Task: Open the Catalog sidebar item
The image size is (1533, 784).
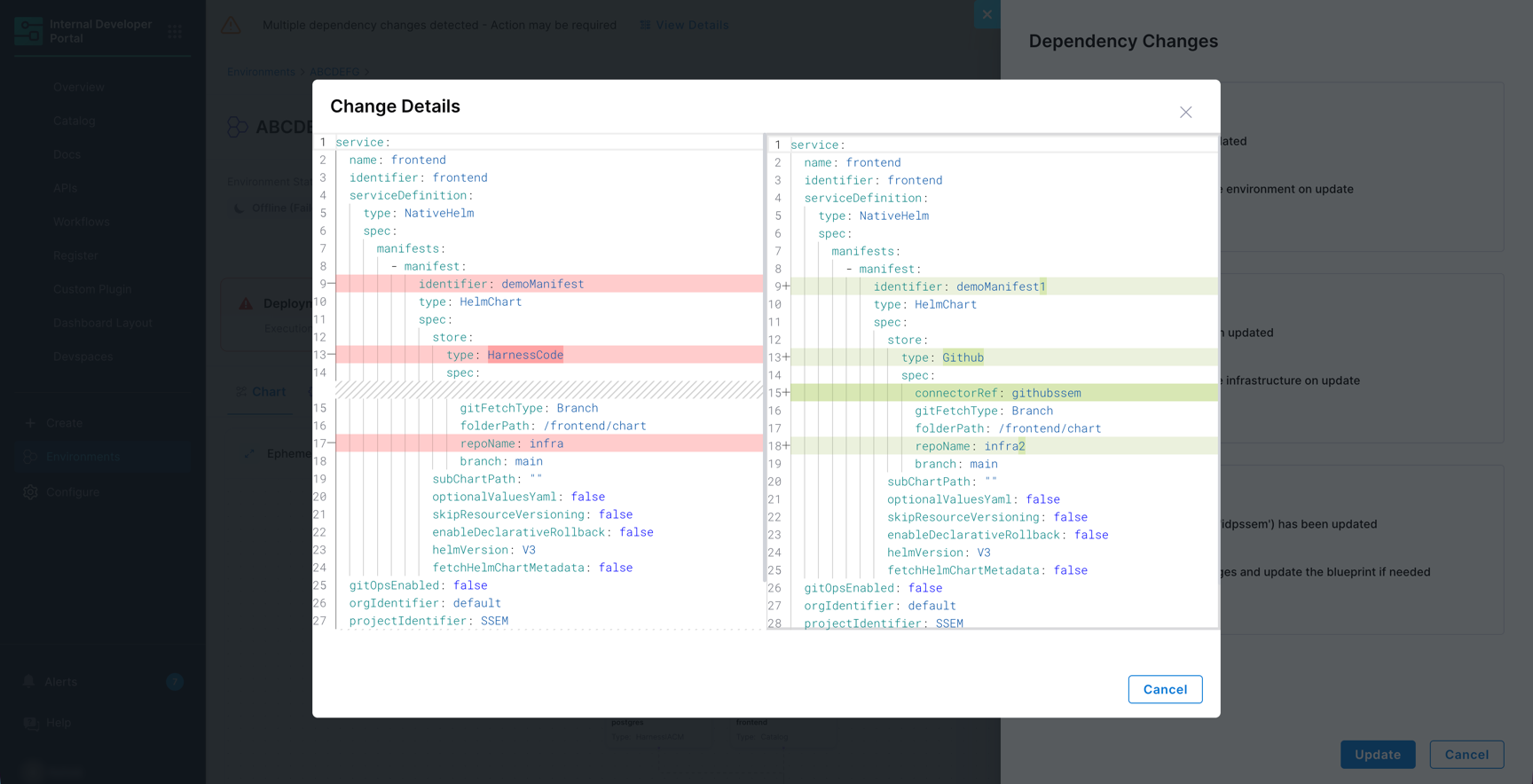Action: tap(74, 121)
